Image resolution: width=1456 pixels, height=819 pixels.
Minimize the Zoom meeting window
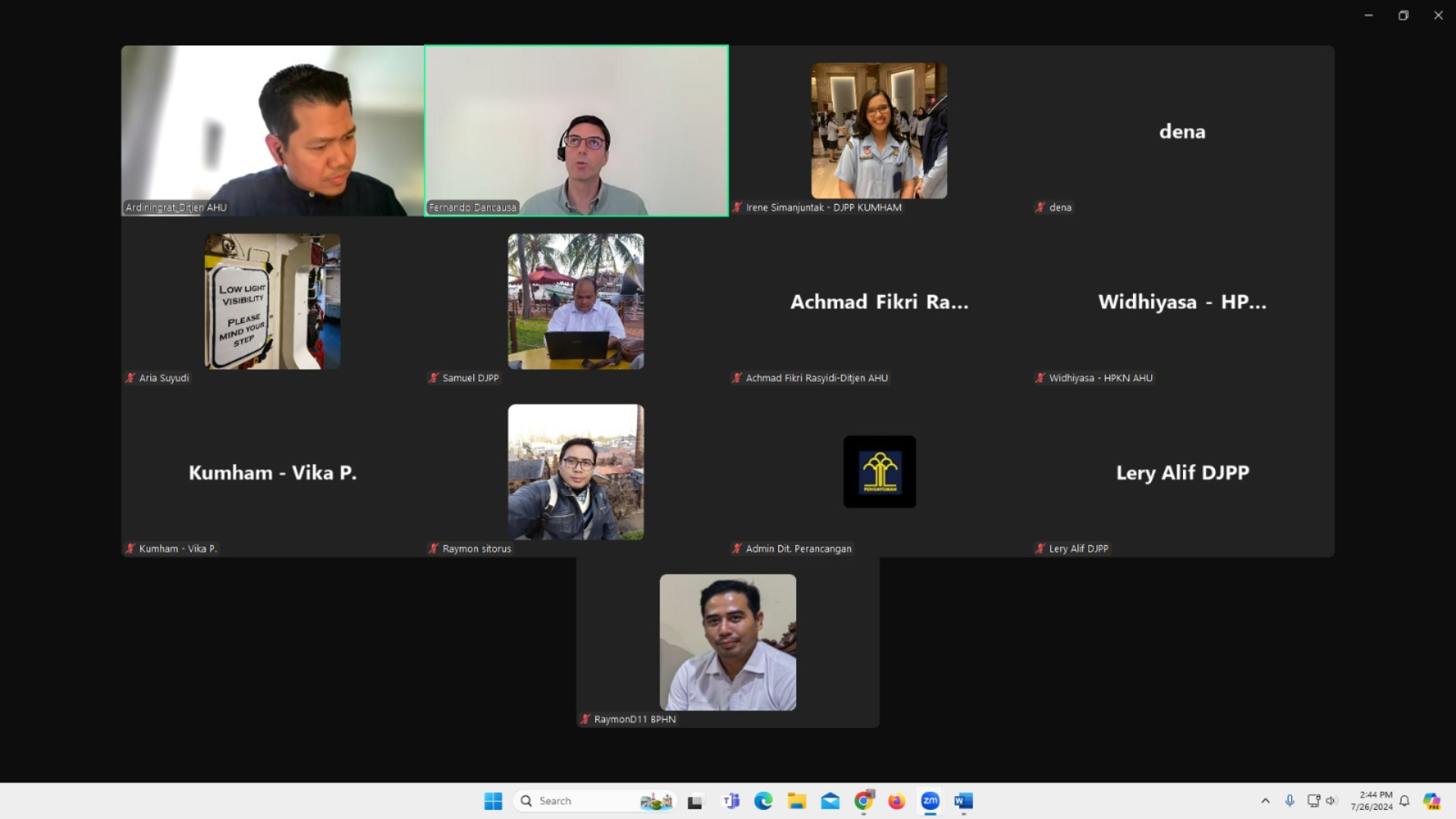coord(1369,15)
